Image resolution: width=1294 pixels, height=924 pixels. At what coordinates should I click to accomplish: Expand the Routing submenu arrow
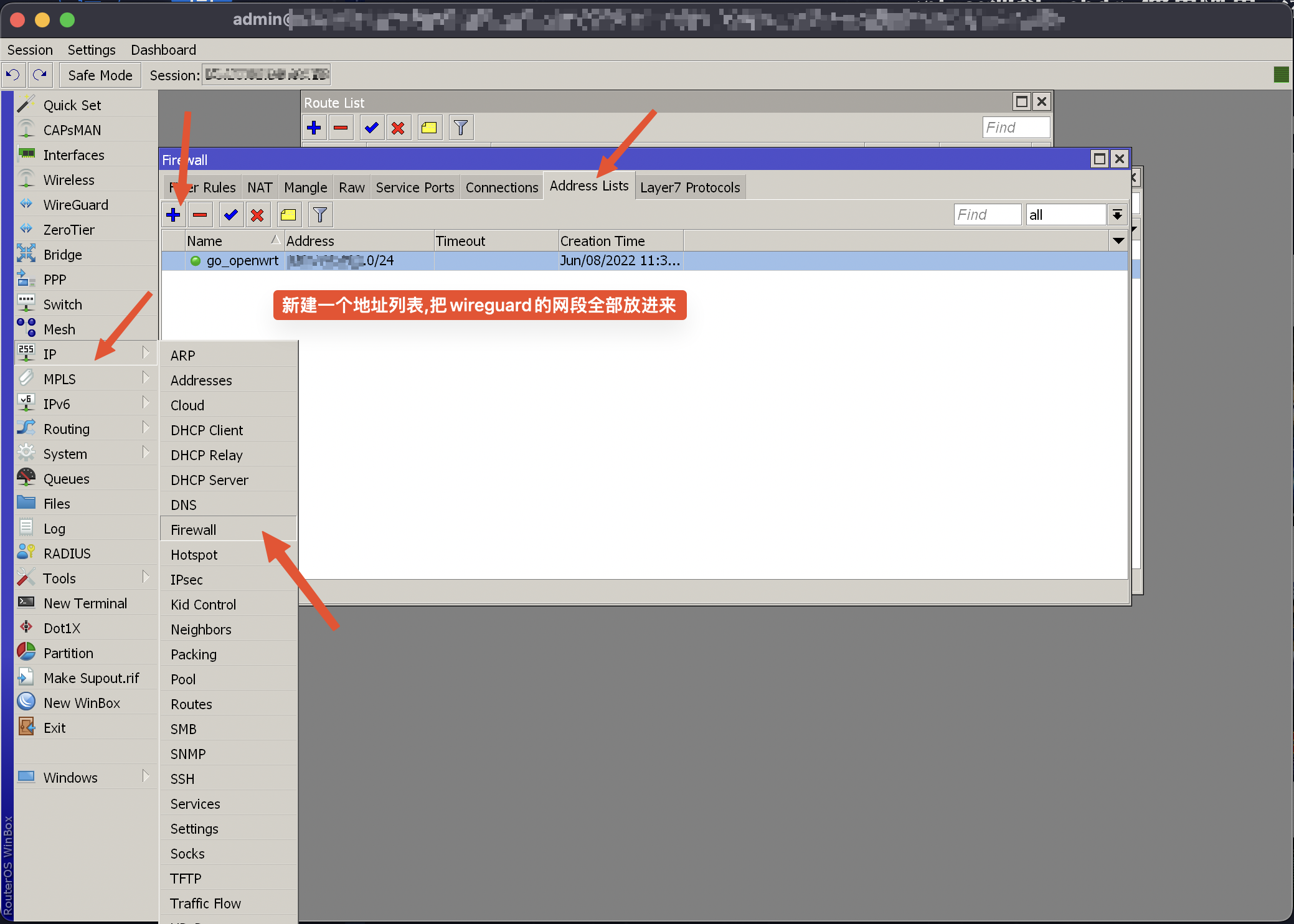point(146,428)
